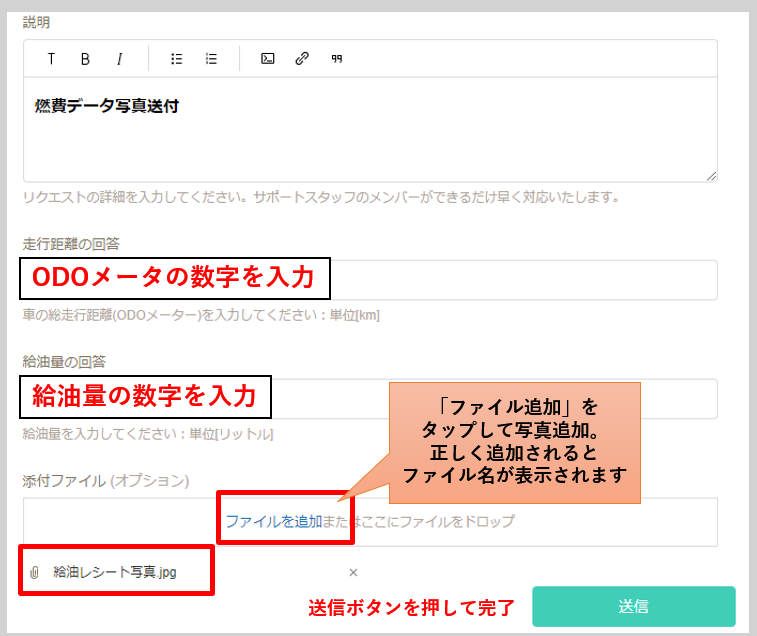Add a hyperlink with the link icon
The height and width of the screenshot is (636, 757).
coord(302,58)
